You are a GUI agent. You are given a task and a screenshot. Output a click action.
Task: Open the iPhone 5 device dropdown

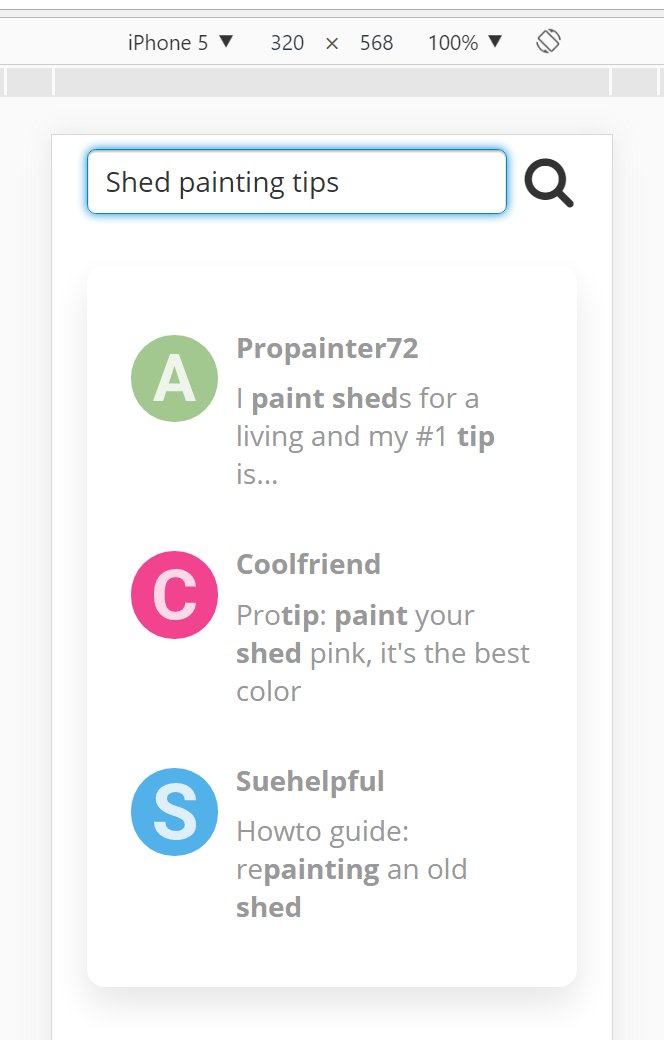tap(180, 42)
